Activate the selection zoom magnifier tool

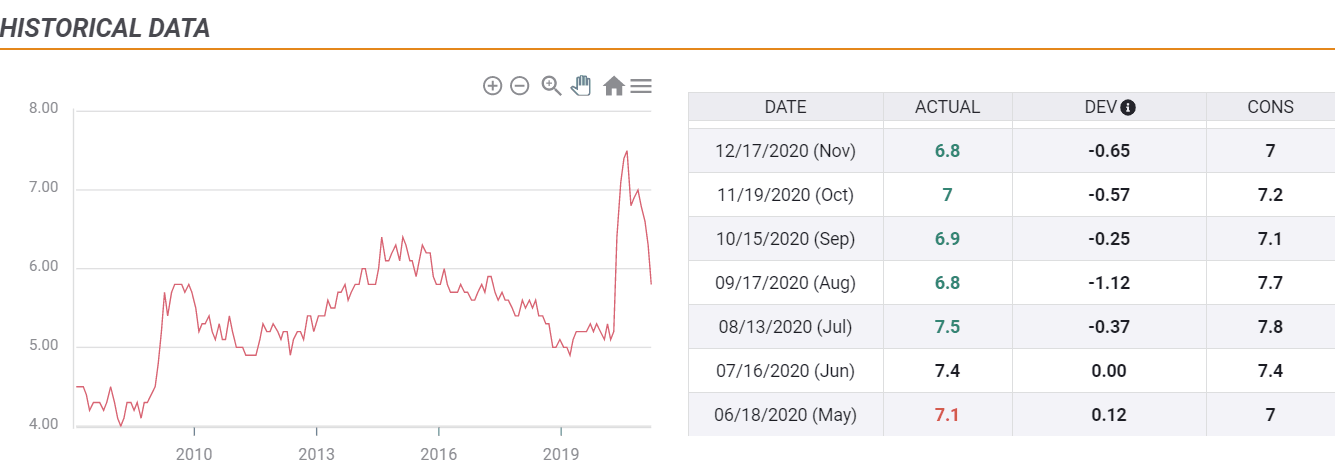[551, 86]
